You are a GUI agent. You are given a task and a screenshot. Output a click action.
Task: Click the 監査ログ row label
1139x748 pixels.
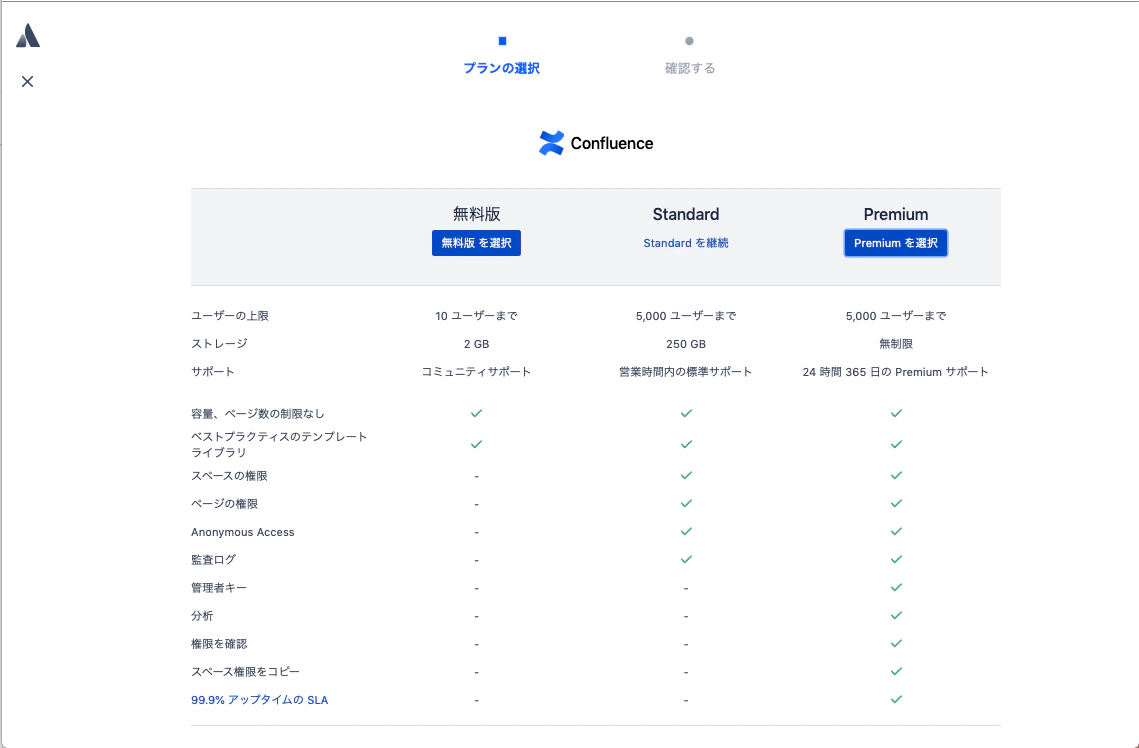214,560
